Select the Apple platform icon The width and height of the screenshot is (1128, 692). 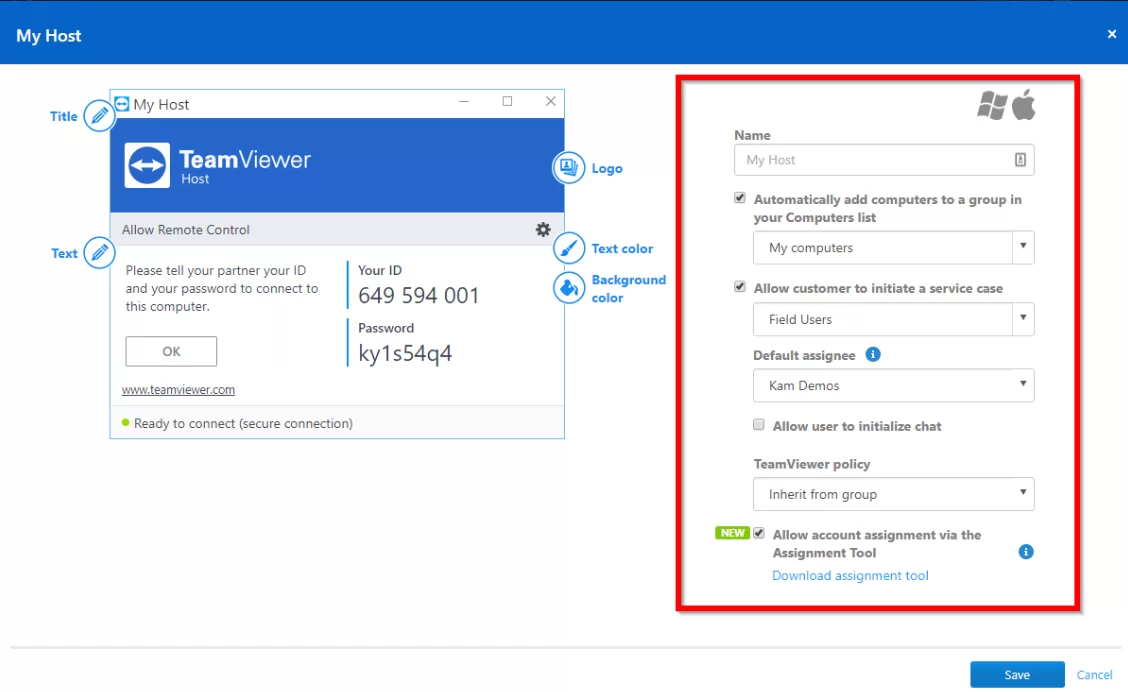[x=1024, y=104]
